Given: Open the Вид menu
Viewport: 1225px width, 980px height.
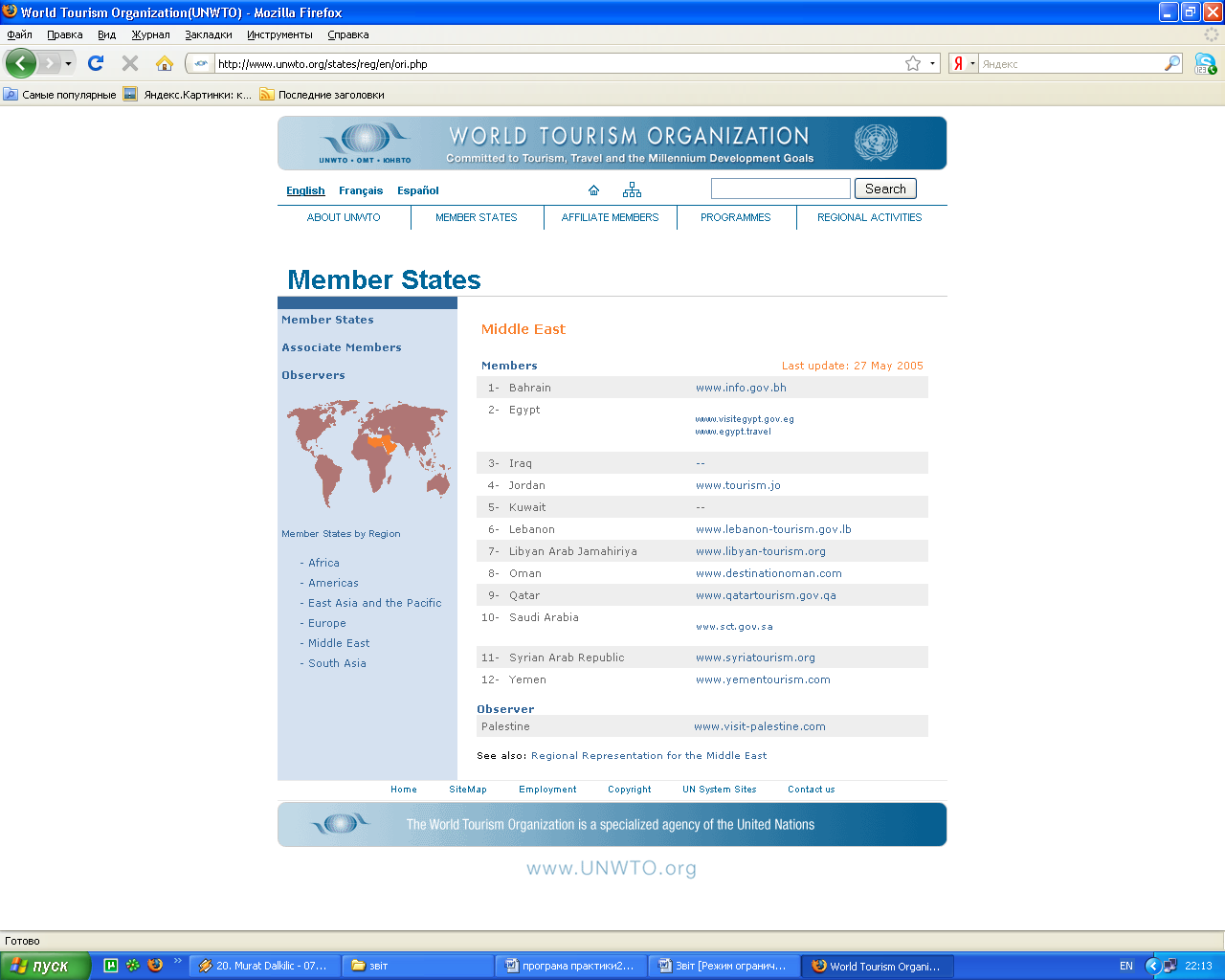Looking at the screenshot, I should coord(106,34).
